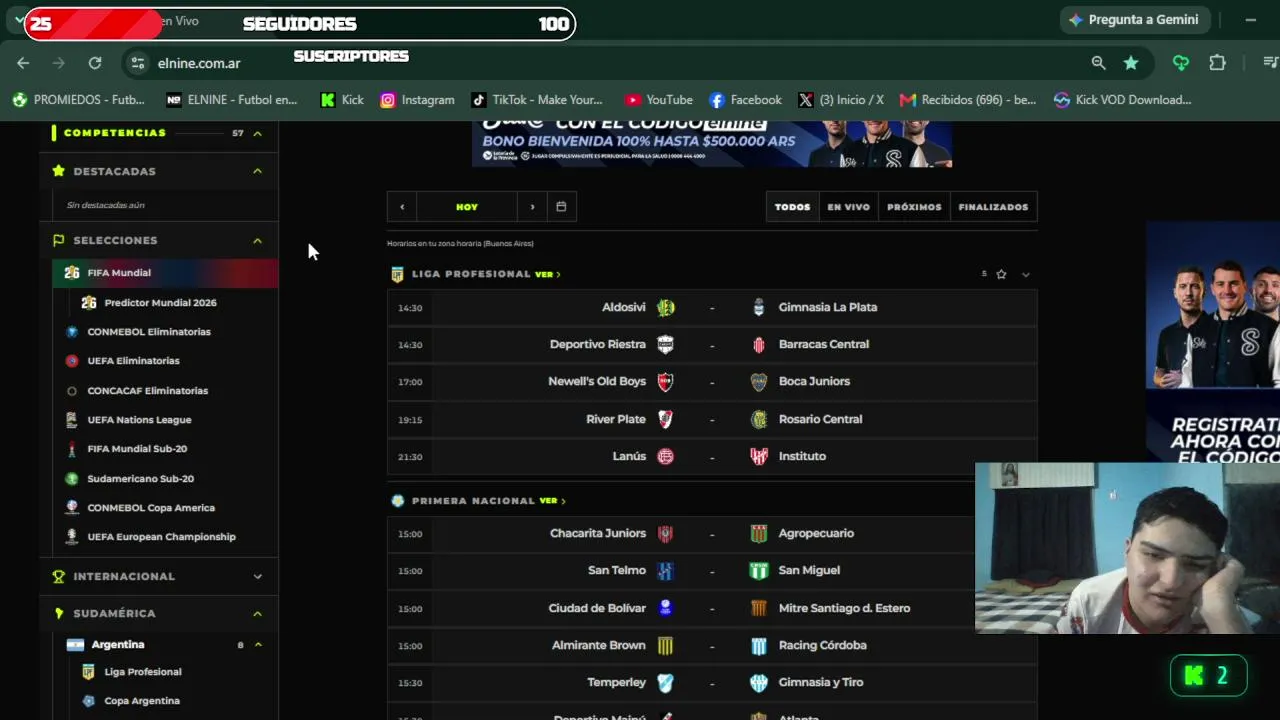This screenshot has height=720, width=1280.
Task: Select the Todos filter tab
Action: (792, 207)
